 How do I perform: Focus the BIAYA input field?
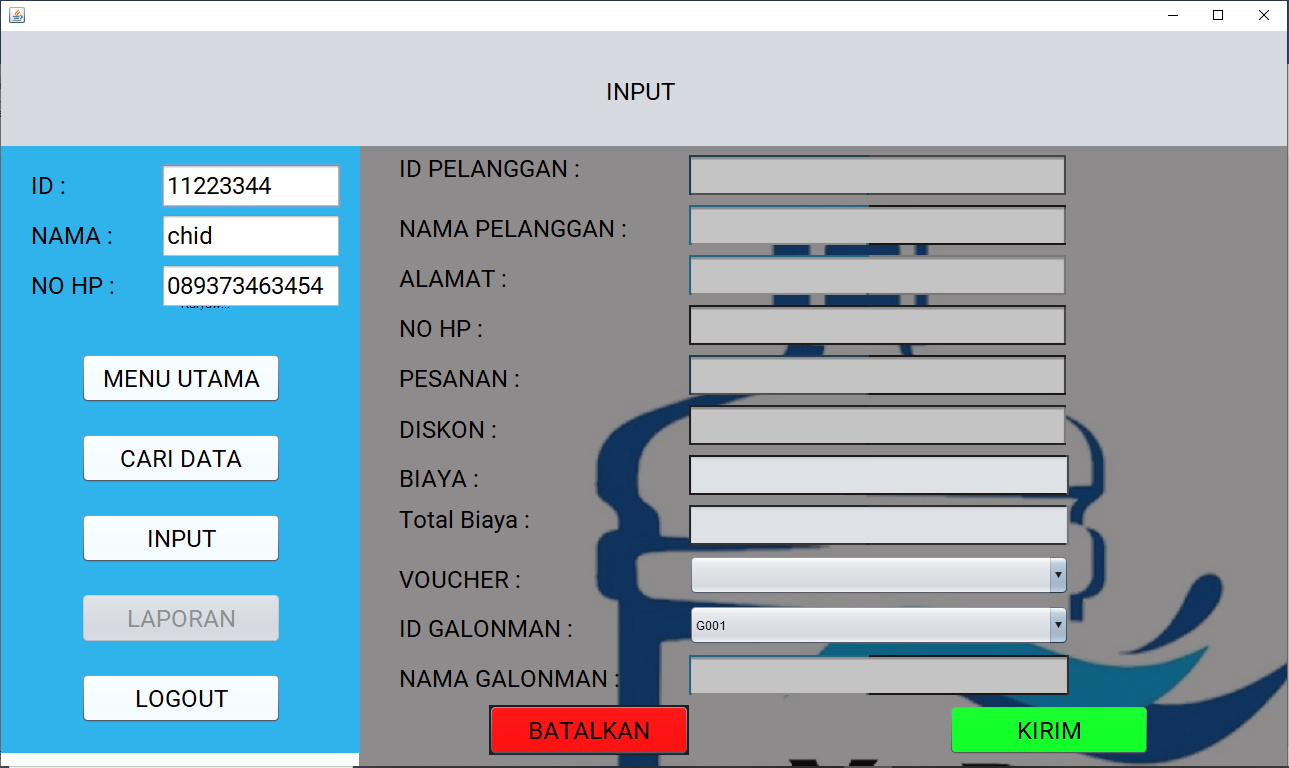click(878, 475)
